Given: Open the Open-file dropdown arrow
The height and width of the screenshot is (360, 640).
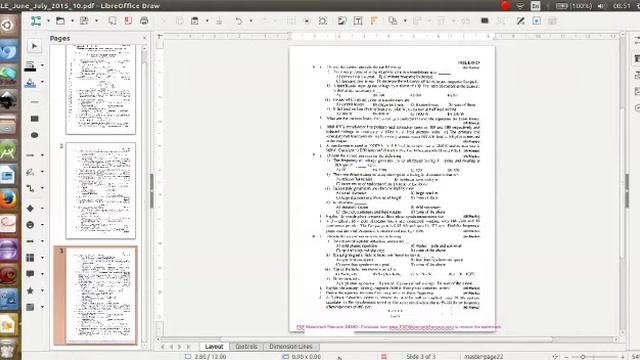Looking at the screenshot, I should tap(72, 21).
